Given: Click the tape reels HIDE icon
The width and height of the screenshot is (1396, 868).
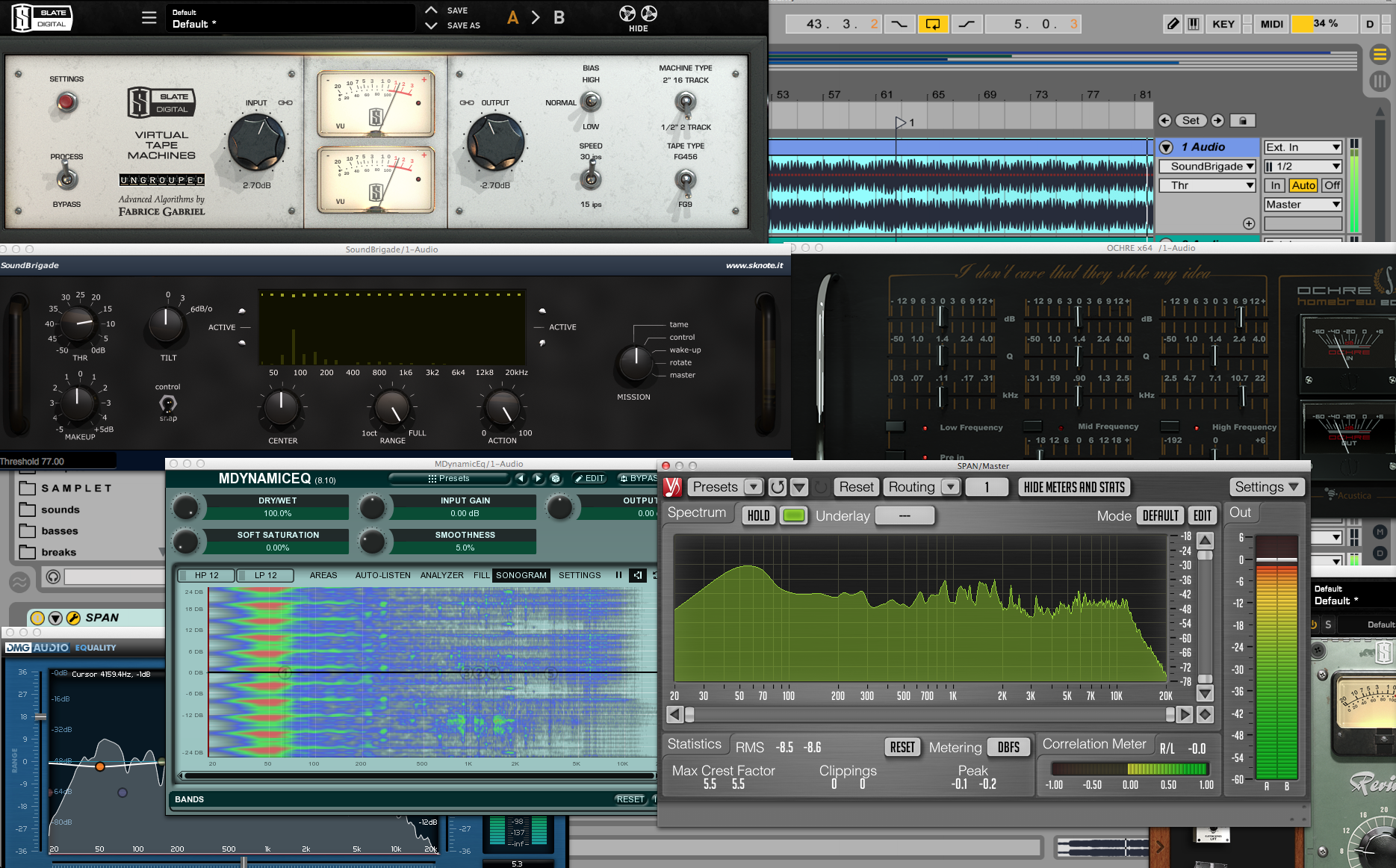Looking at the screenshot, I should point(638,18).
